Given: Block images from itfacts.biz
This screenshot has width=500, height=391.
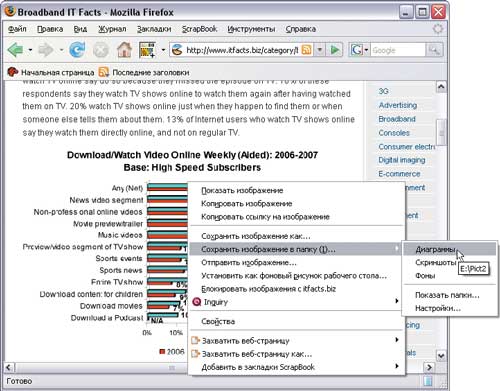Looking at the screenshot, I should click(297, 289).
